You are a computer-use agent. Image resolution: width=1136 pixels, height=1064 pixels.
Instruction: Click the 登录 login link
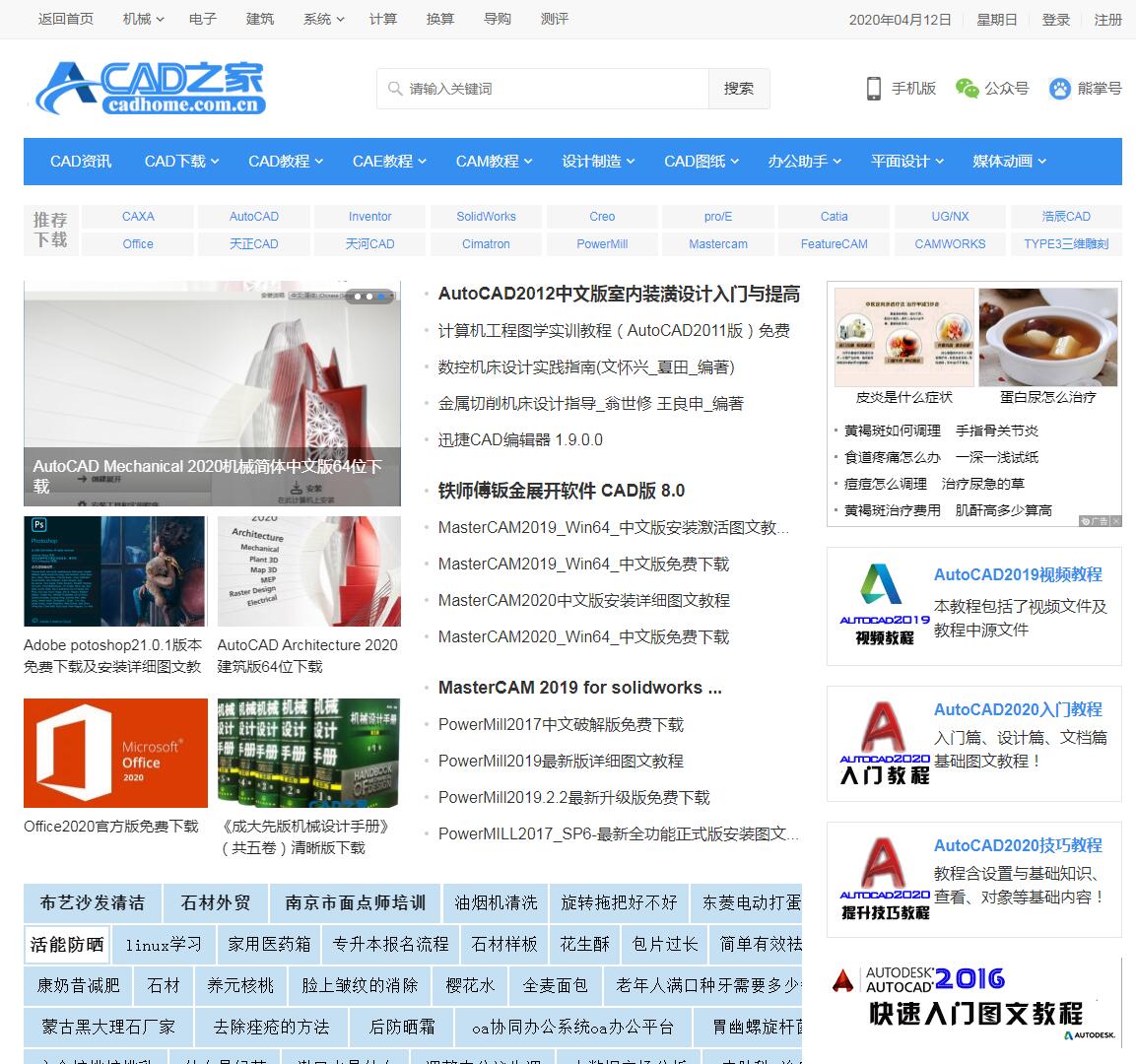click(x=1055, y=20)
